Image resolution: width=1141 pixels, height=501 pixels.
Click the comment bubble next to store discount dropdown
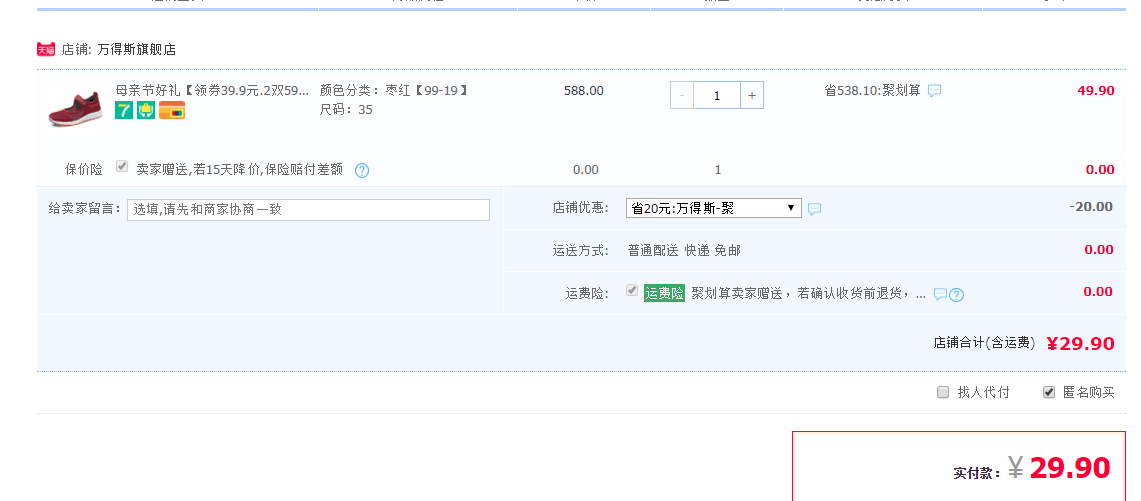point(814,209)
